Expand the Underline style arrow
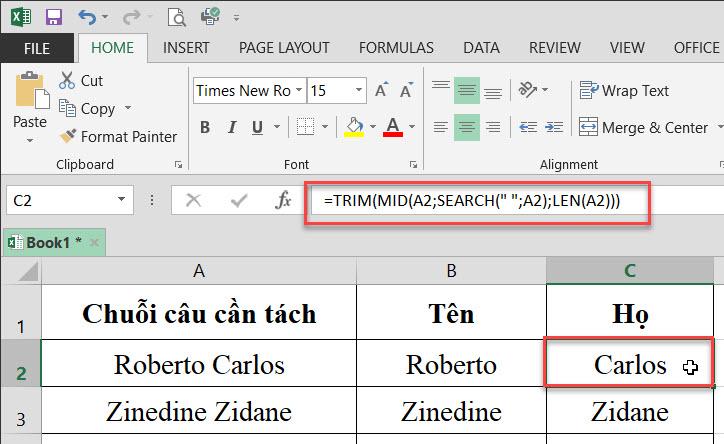This screenshot has width=724, height=444. point(277,126)
